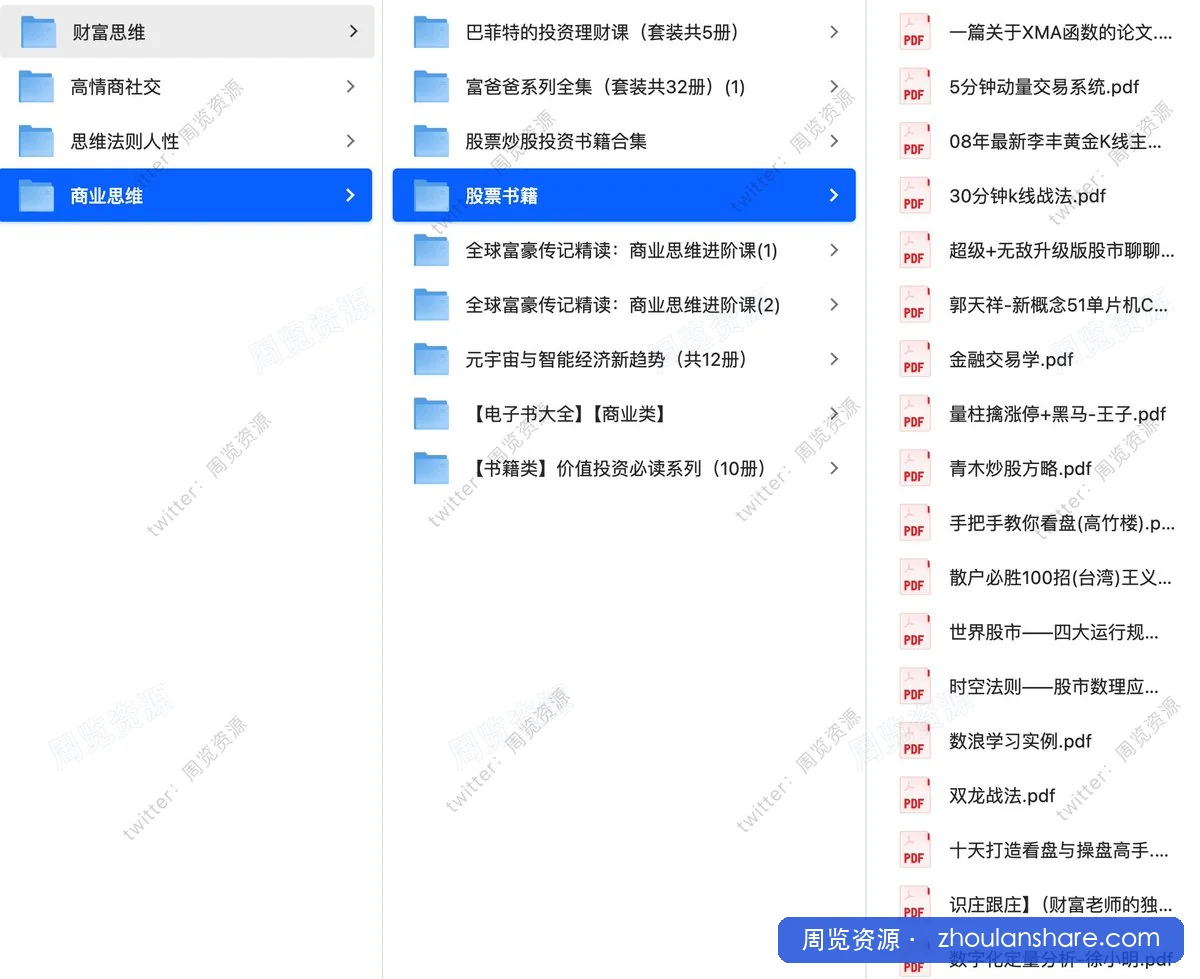
Task: Click the 【电子书大全】【商业类】 folder icon
Action: (431, 413)
